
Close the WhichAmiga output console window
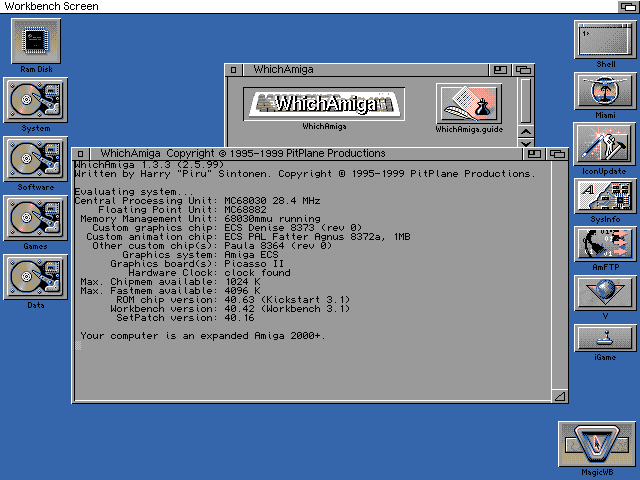pyautogui.click(x=81, y=154)
